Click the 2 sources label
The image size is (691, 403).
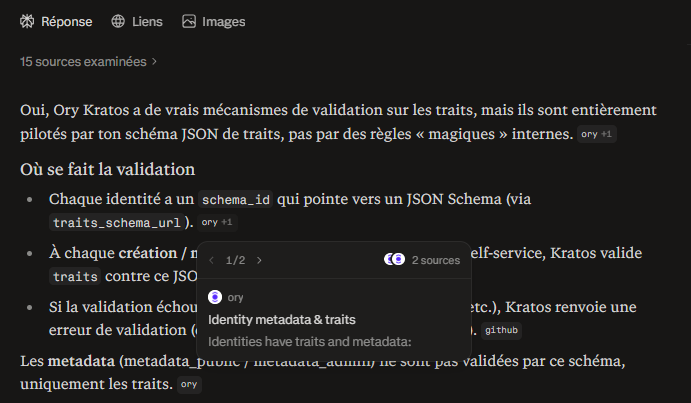434,260
